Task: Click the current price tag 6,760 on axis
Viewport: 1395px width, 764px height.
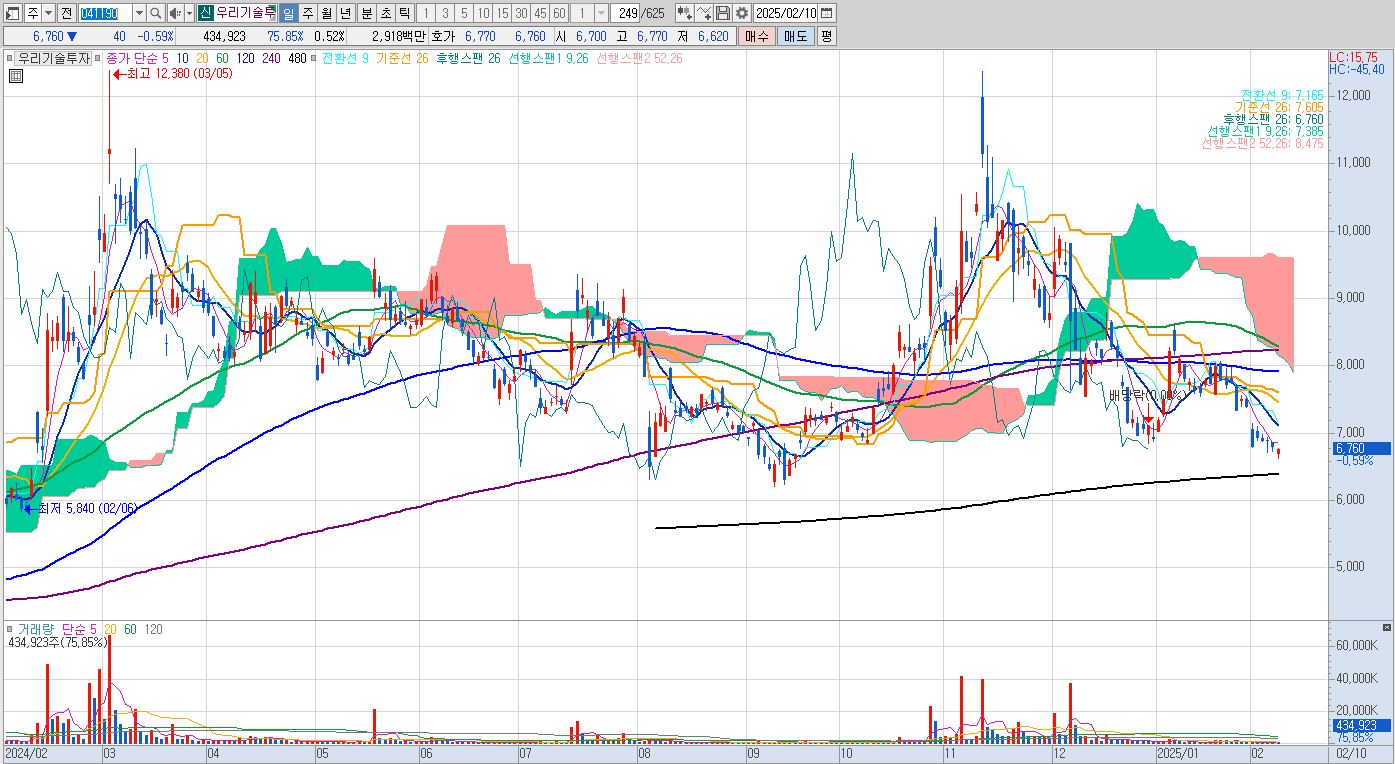Action: tap(1360, 449)
